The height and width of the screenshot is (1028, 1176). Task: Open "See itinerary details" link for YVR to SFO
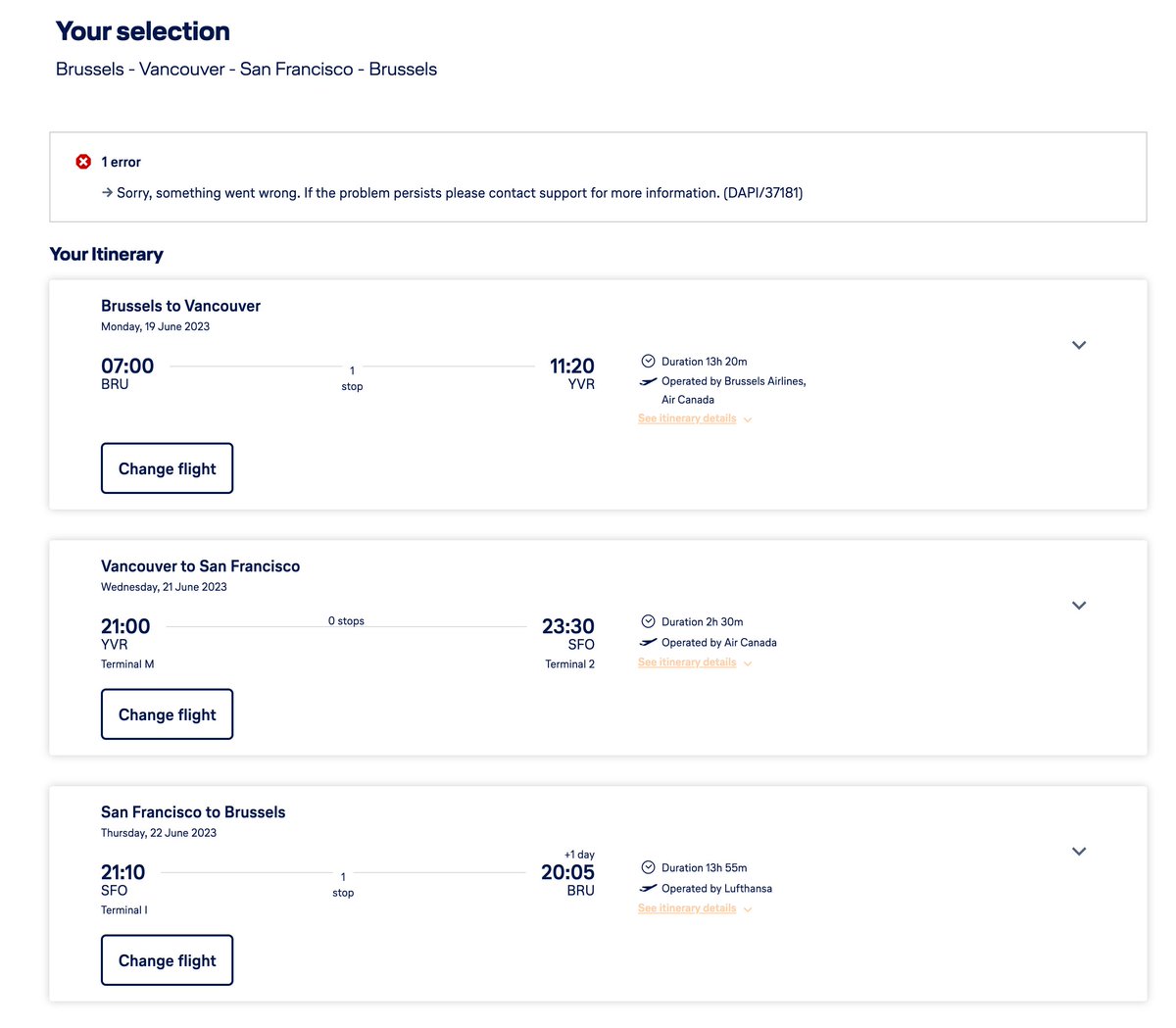pyautogui.click(x=687, y=662)
